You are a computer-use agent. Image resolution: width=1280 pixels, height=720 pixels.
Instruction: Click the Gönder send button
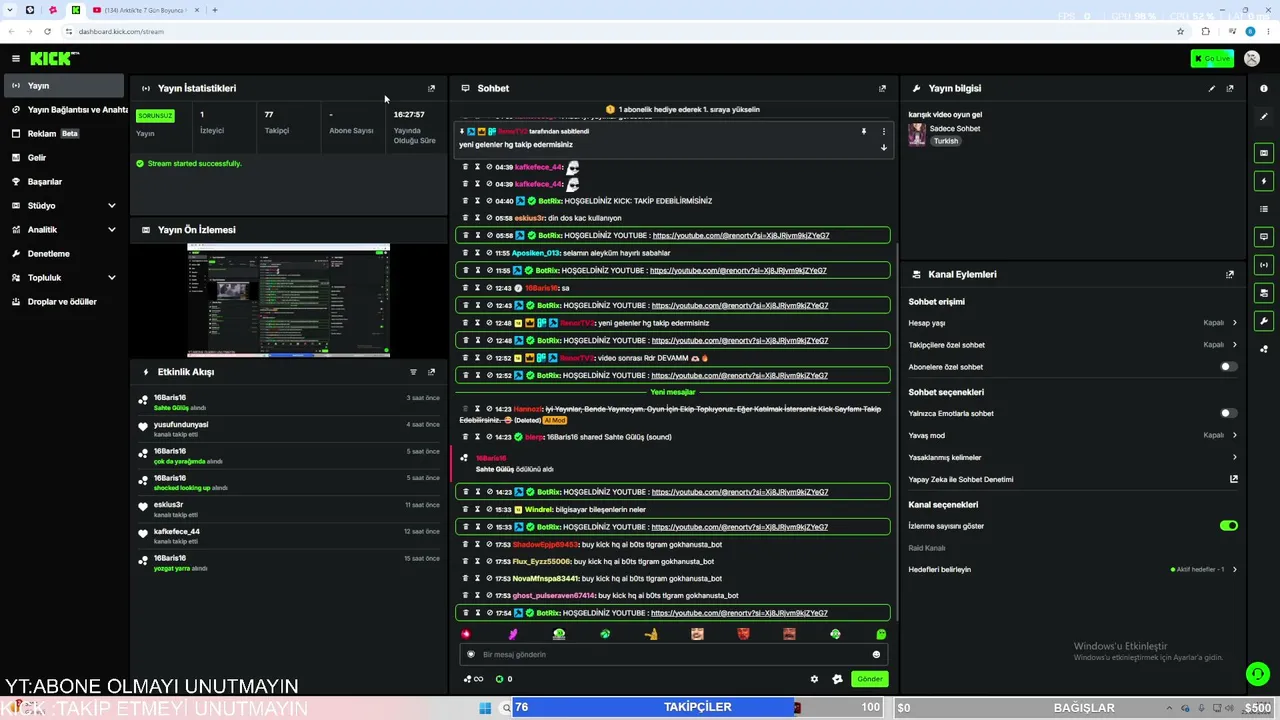click(x=870, y=679)
